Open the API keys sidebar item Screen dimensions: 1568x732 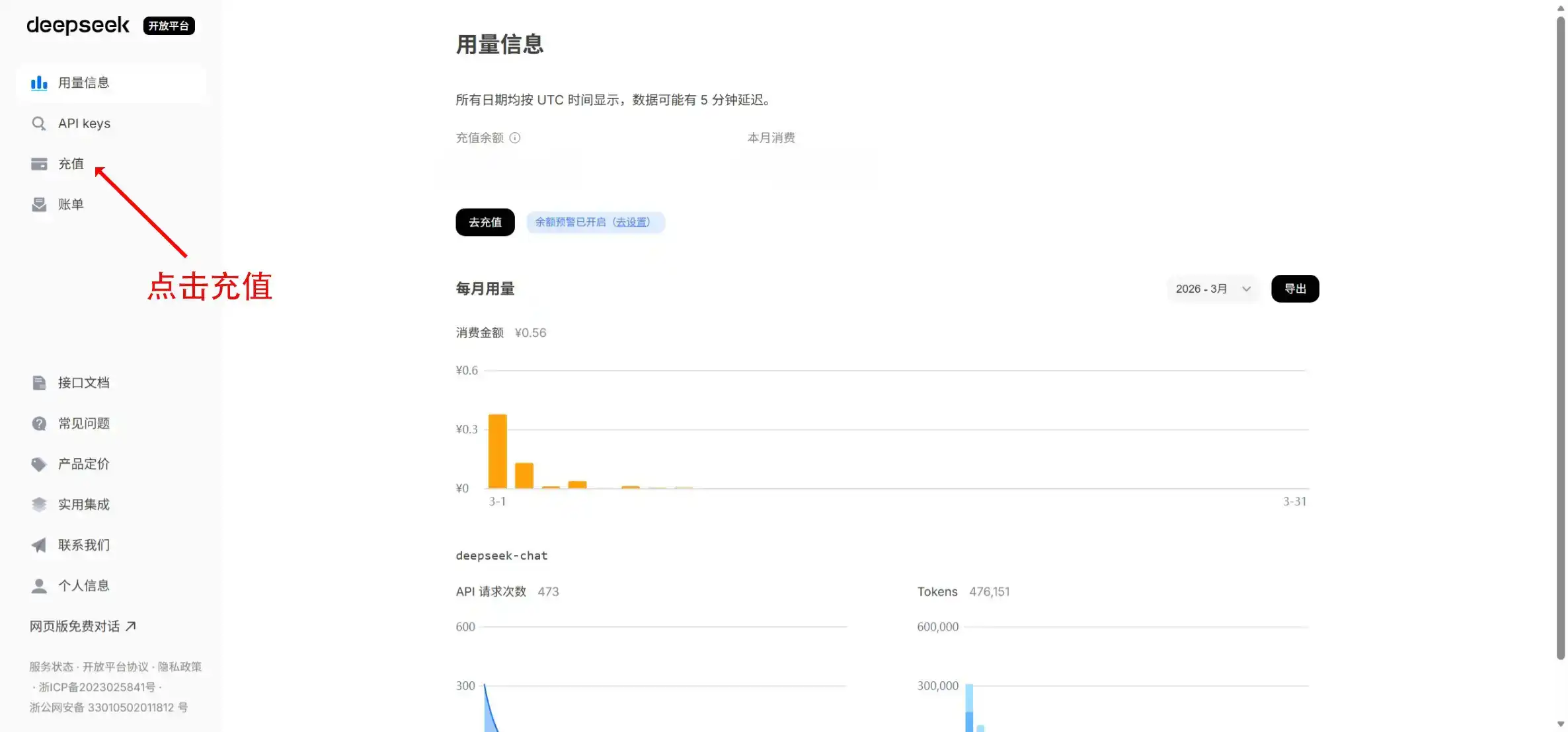click(111, 124)
